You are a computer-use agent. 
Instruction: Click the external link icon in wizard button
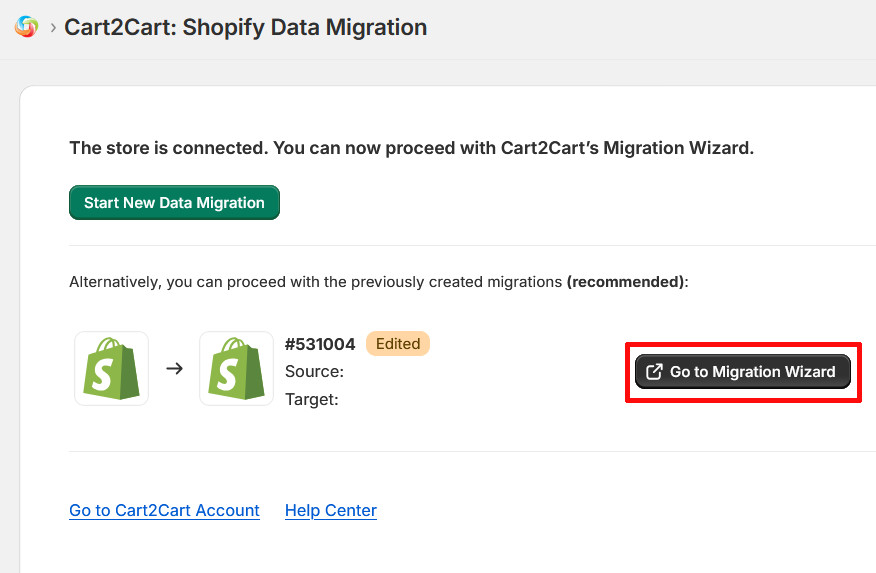(x=654, y=372)
